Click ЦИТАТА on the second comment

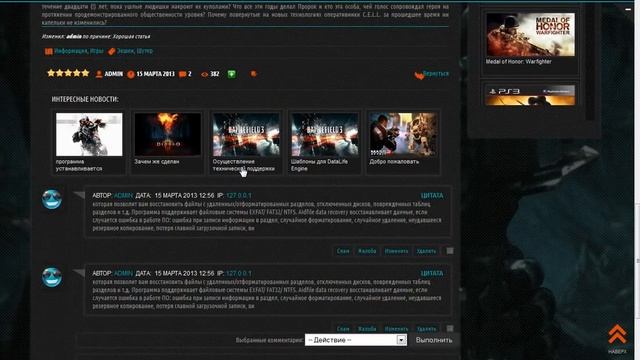(x=432, y=273)
